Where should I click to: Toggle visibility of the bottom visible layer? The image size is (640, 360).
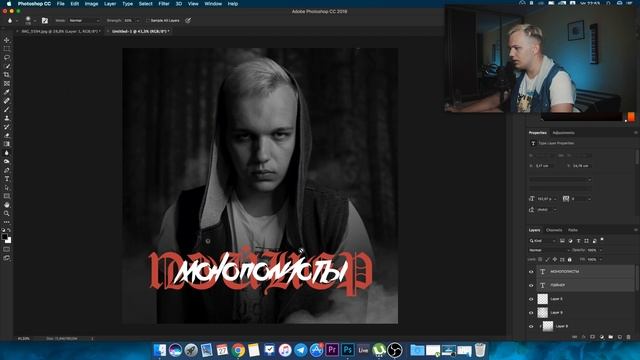pos(531,327)
